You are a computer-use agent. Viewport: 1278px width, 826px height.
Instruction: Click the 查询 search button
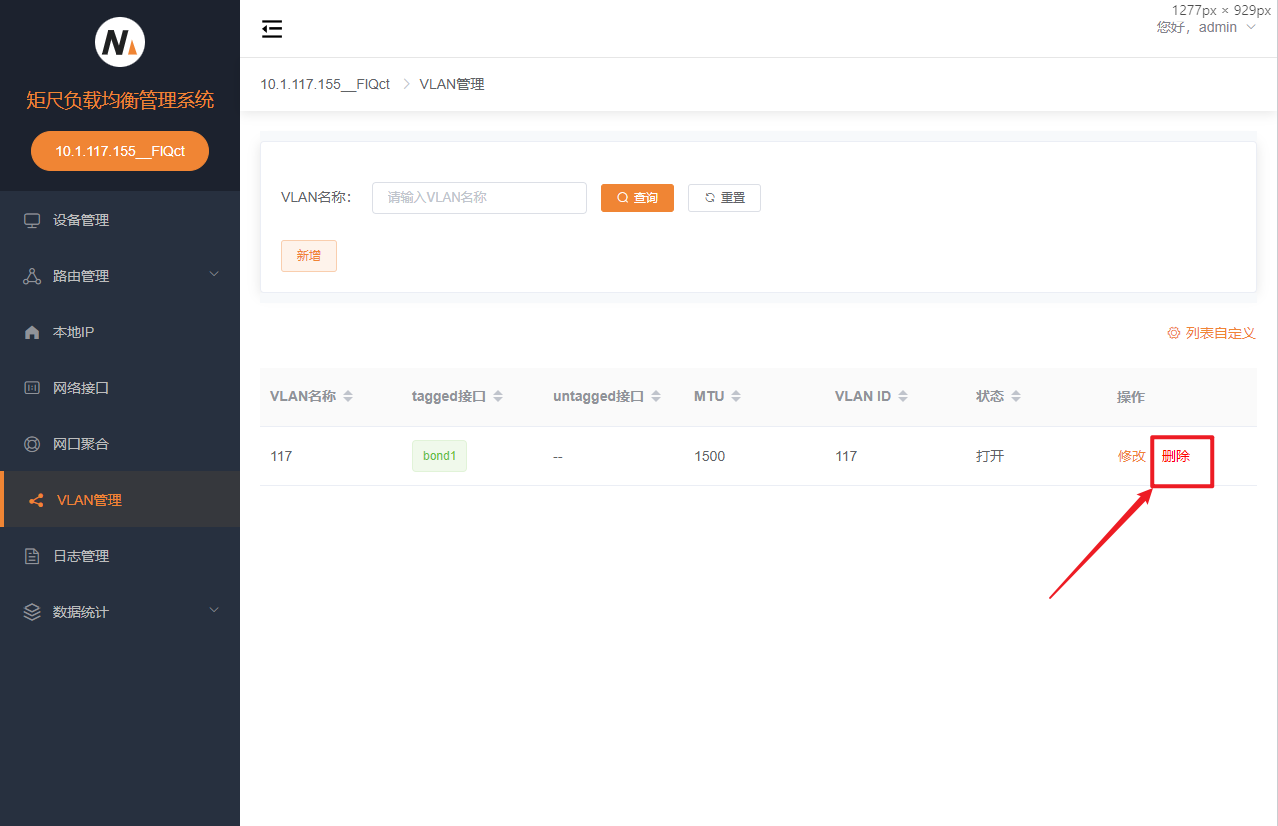pos(637,197)
